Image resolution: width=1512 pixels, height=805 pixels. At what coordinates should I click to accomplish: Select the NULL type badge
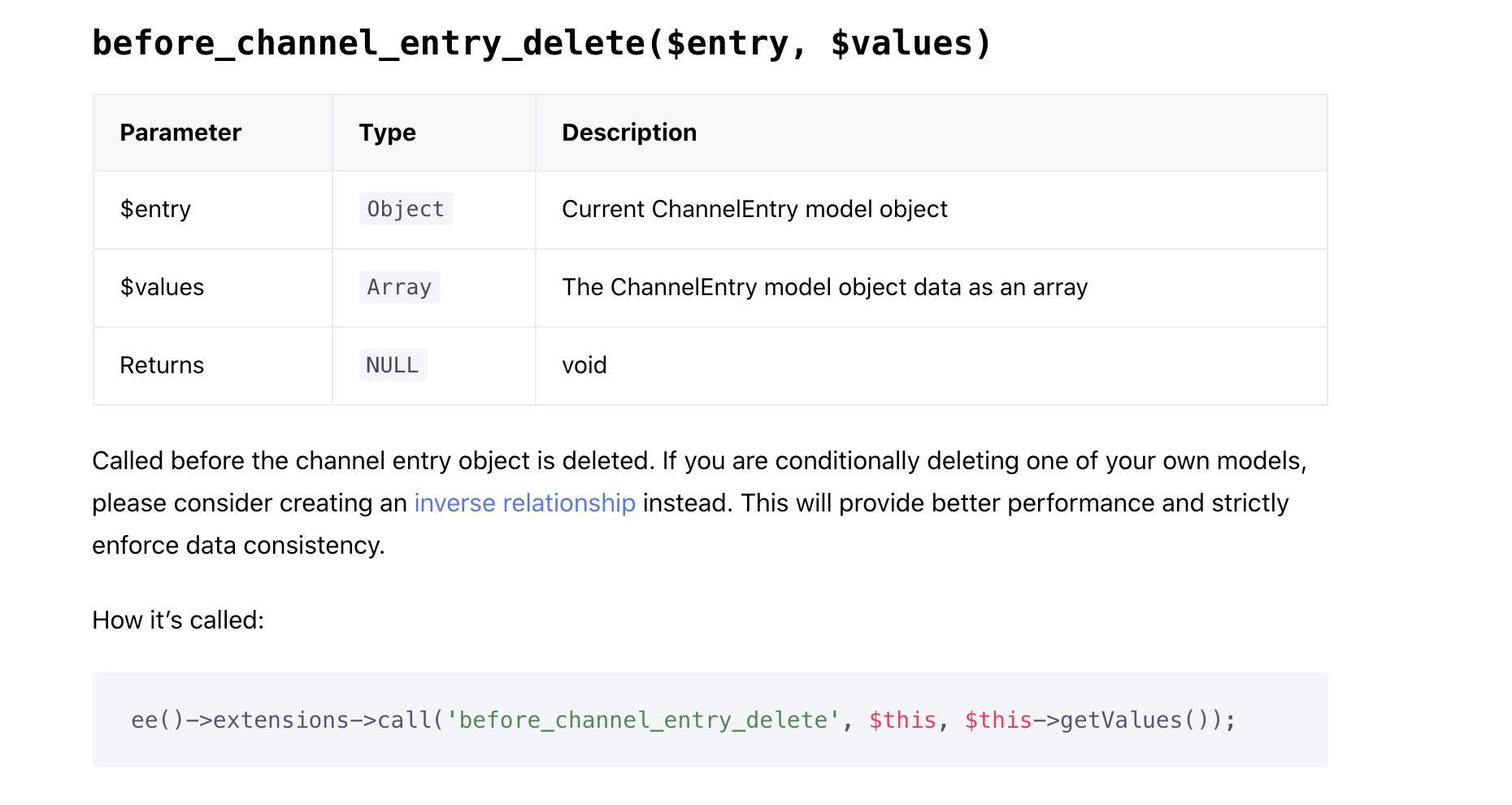[393, 364]
